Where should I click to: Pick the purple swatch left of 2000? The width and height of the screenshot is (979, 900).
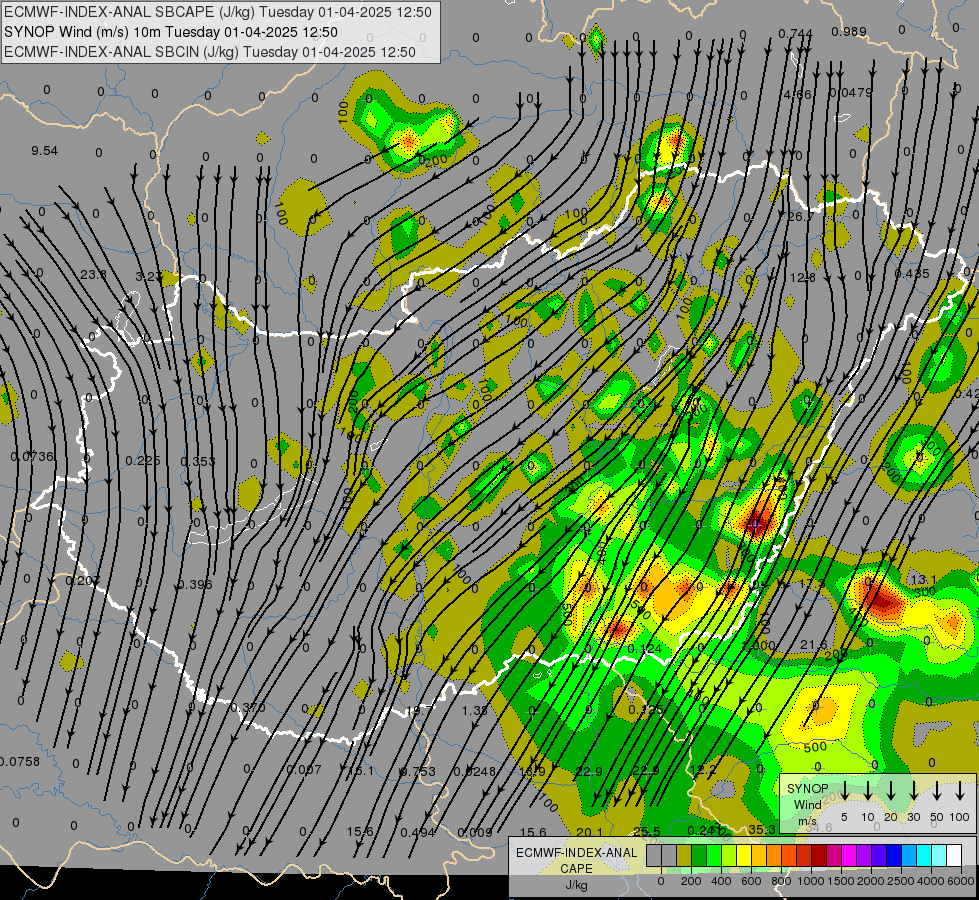863,856
